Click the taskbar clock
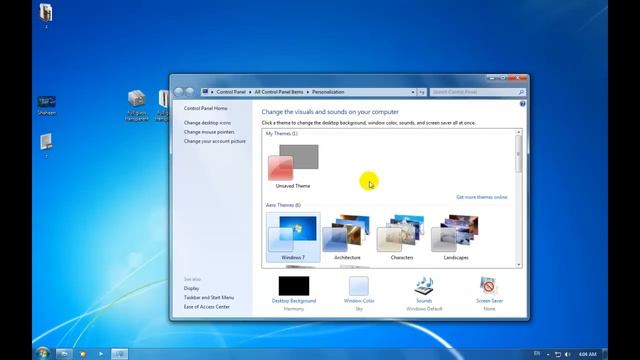The width and height of the screenshot is (640, 360). point(588,354)
